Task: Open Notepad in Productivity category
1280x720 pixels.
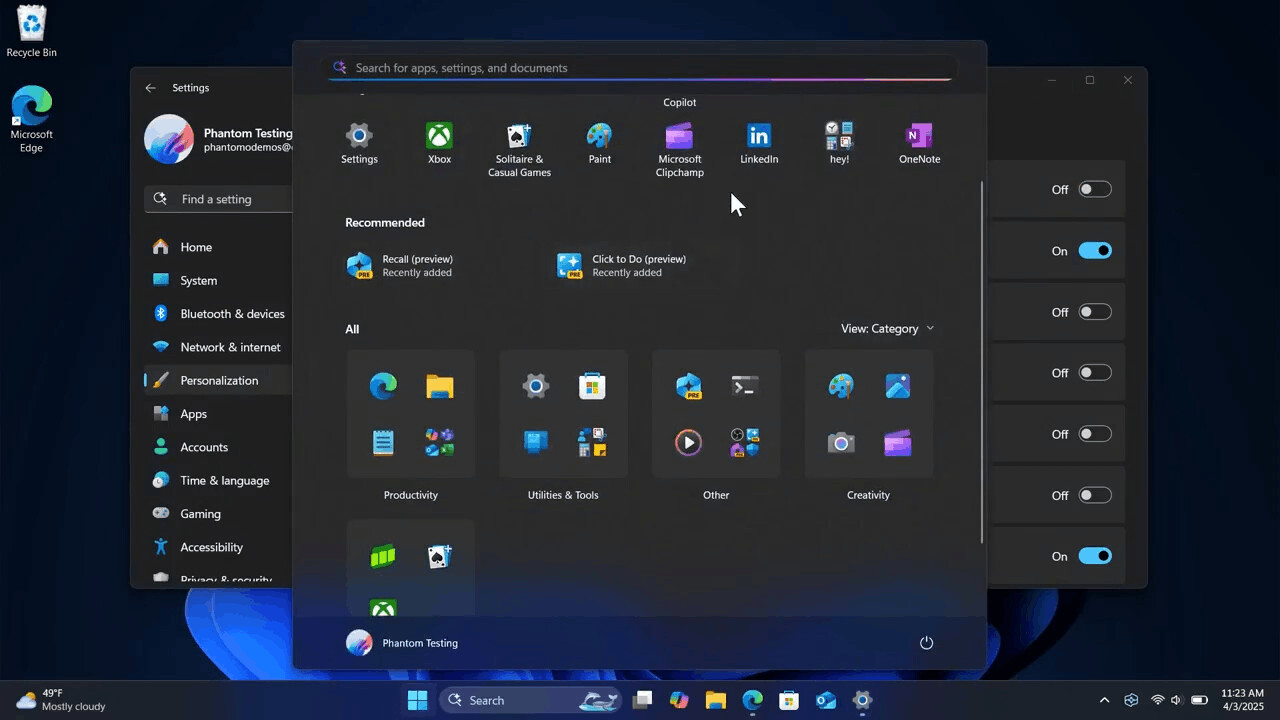Action: pos(383,442)
